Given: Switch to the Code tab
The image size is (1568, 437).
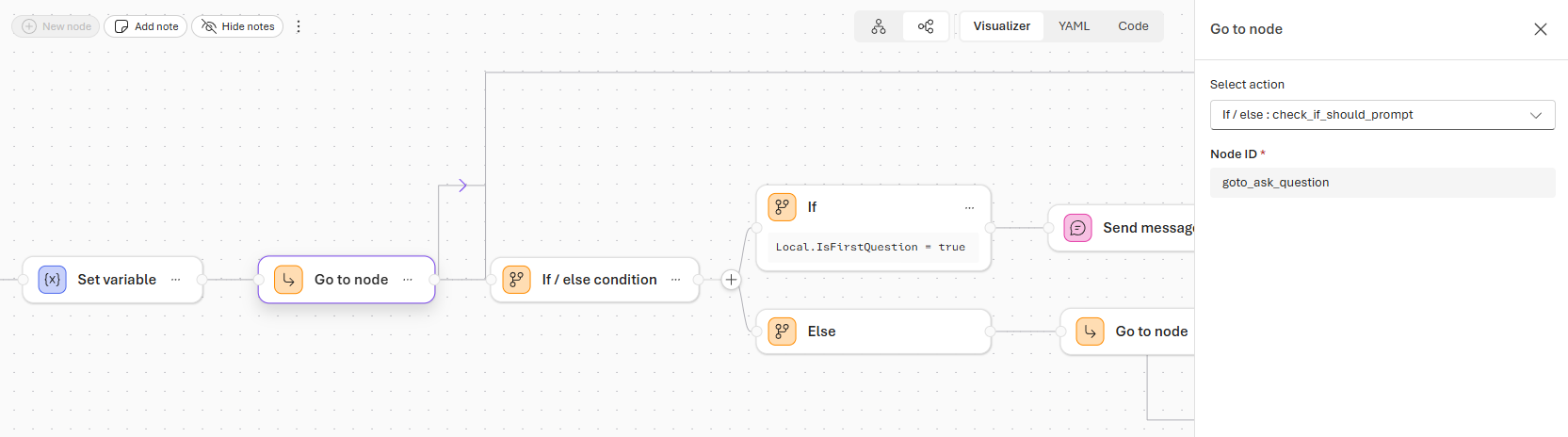Looking at the screenshot, I should (1133, 26).
